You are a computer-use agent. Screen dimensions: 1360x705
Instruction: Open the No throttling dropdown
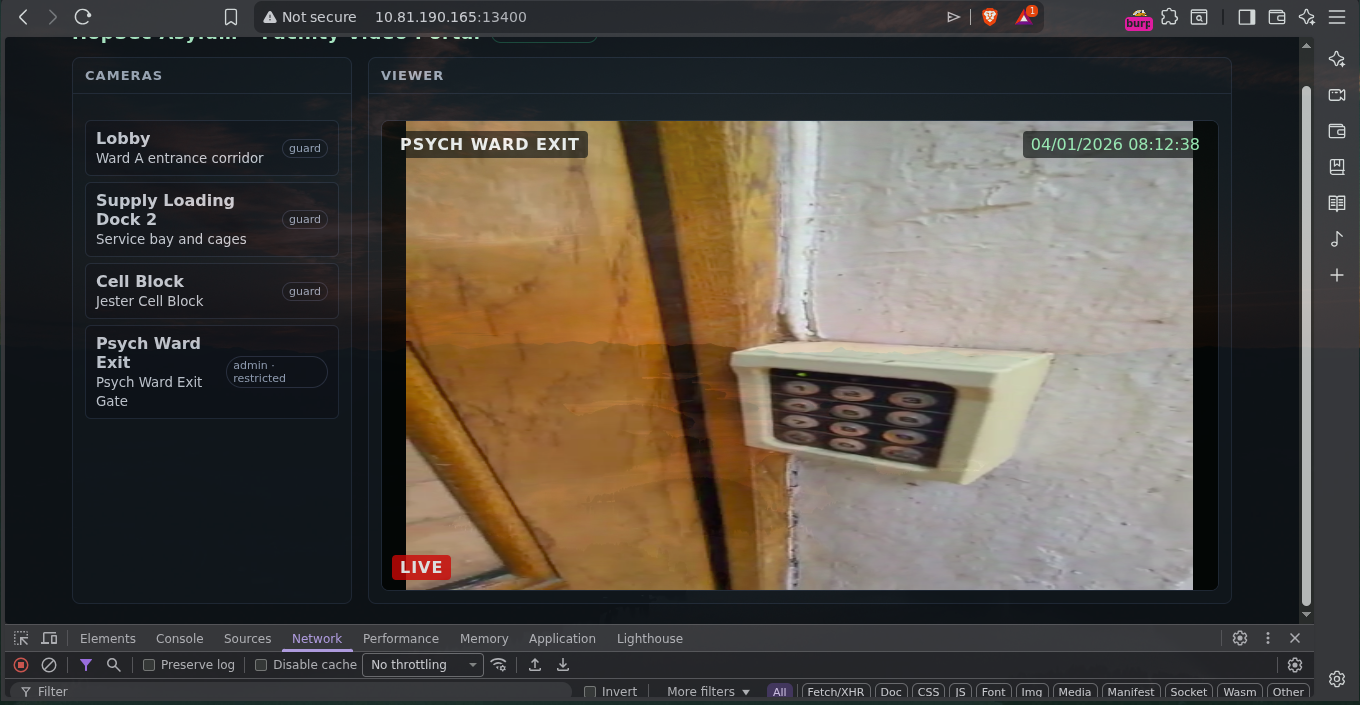(423, 665)
